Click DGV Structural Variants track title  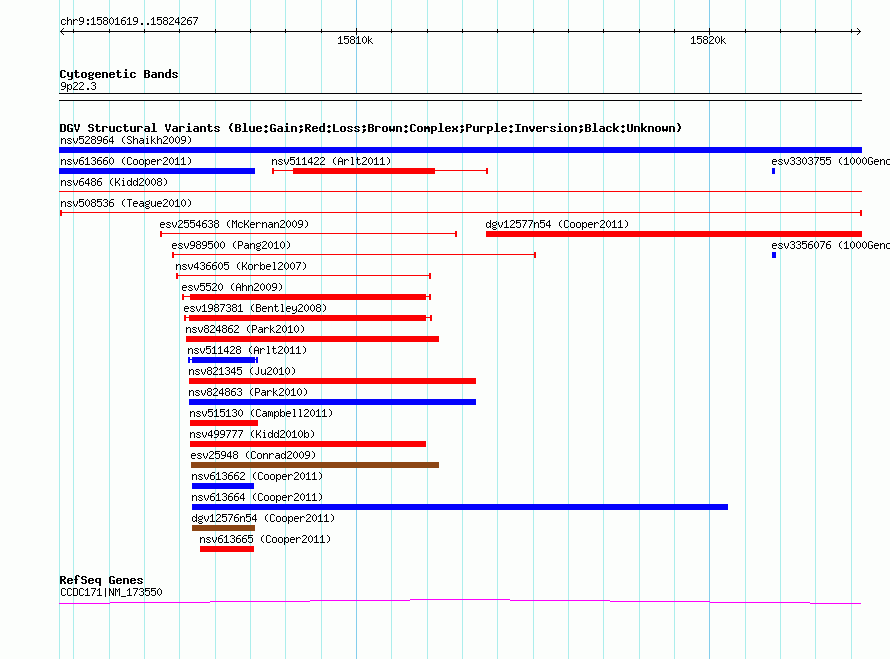tap(371, 128)
